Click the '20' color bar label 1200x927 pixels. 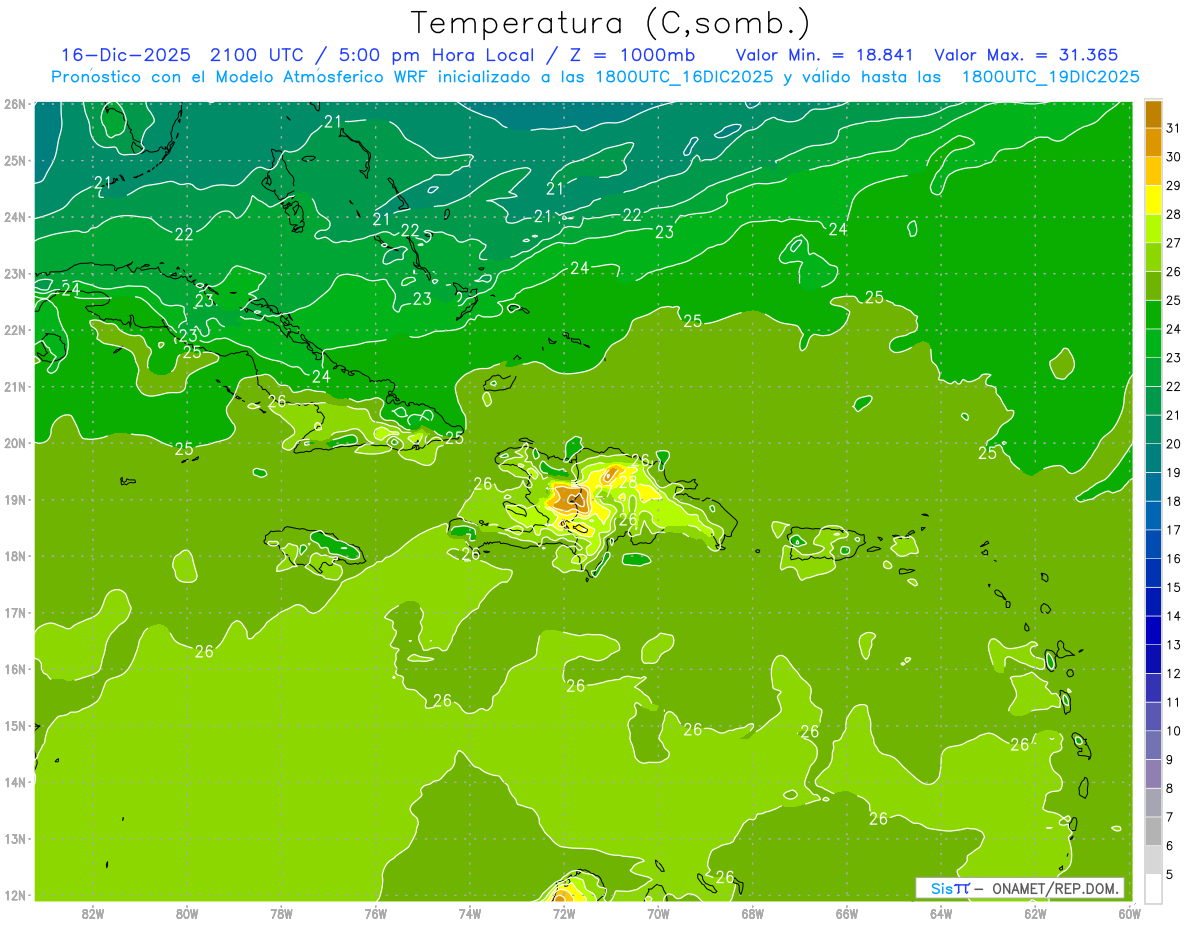(1173, 444)
